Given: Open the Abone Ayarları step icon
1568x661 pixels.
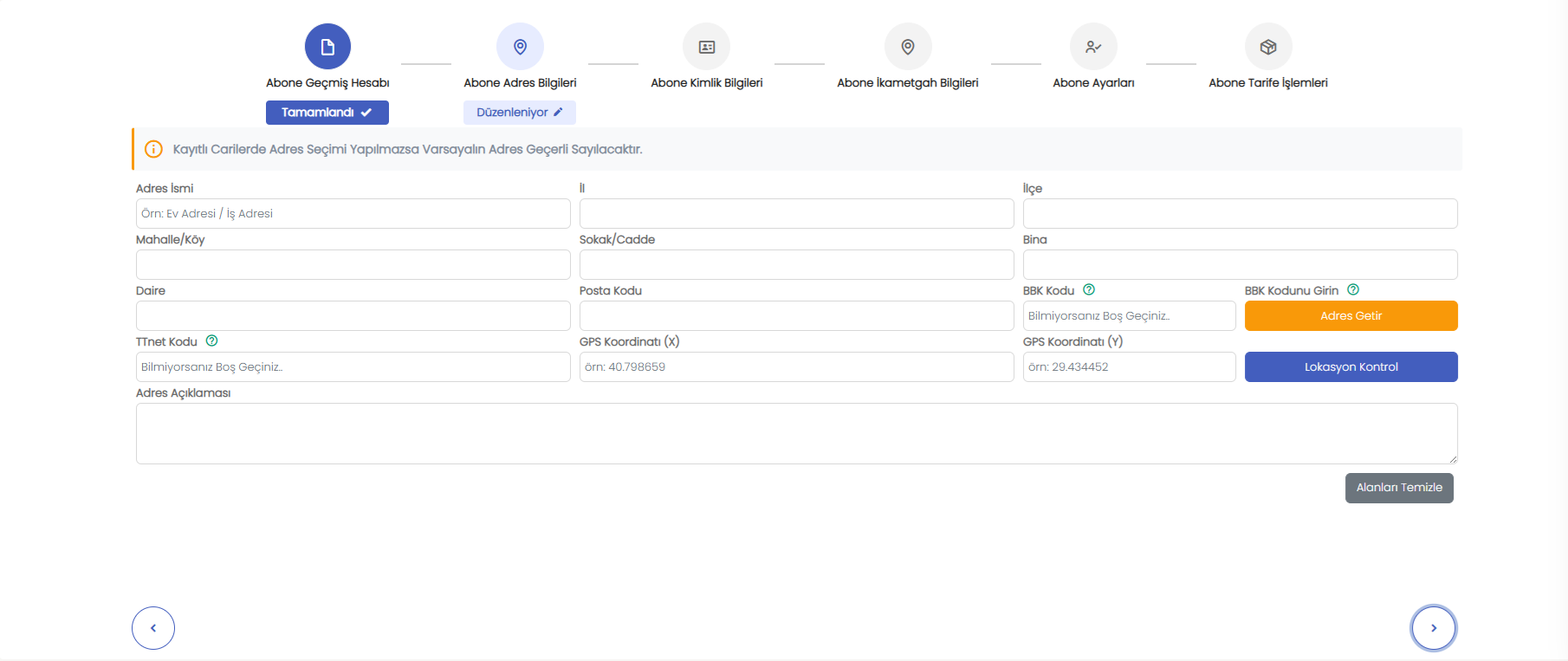Looking at the screenshot, I should click(1093, 47).
